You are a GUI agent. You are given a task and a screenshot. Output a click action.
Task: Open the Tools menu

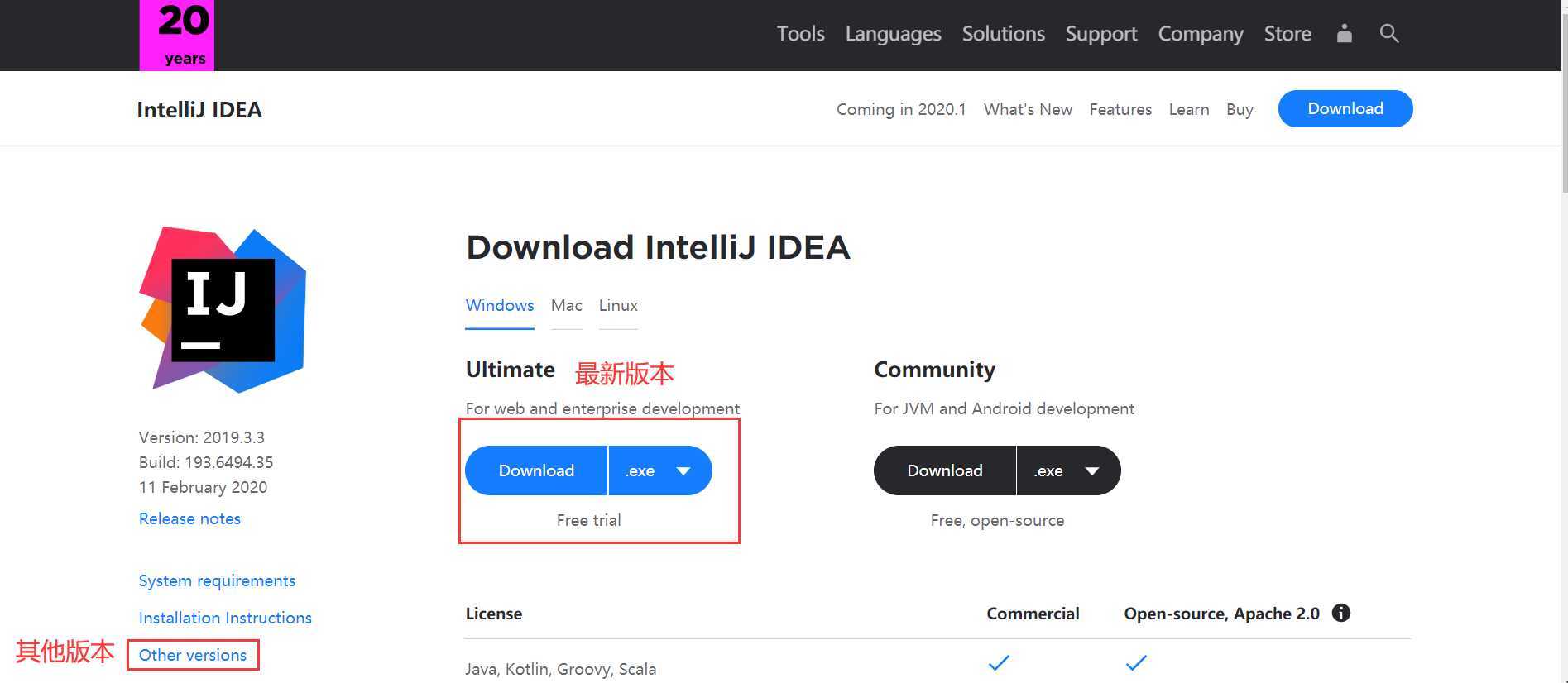(x=800, y=34)
